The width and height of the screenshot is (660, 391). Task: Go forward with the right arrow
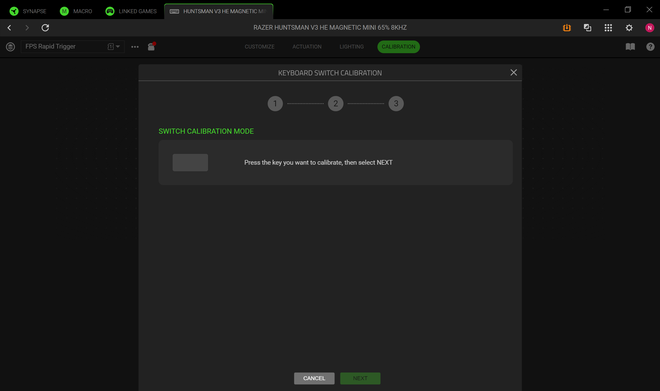tap(27, 28)
